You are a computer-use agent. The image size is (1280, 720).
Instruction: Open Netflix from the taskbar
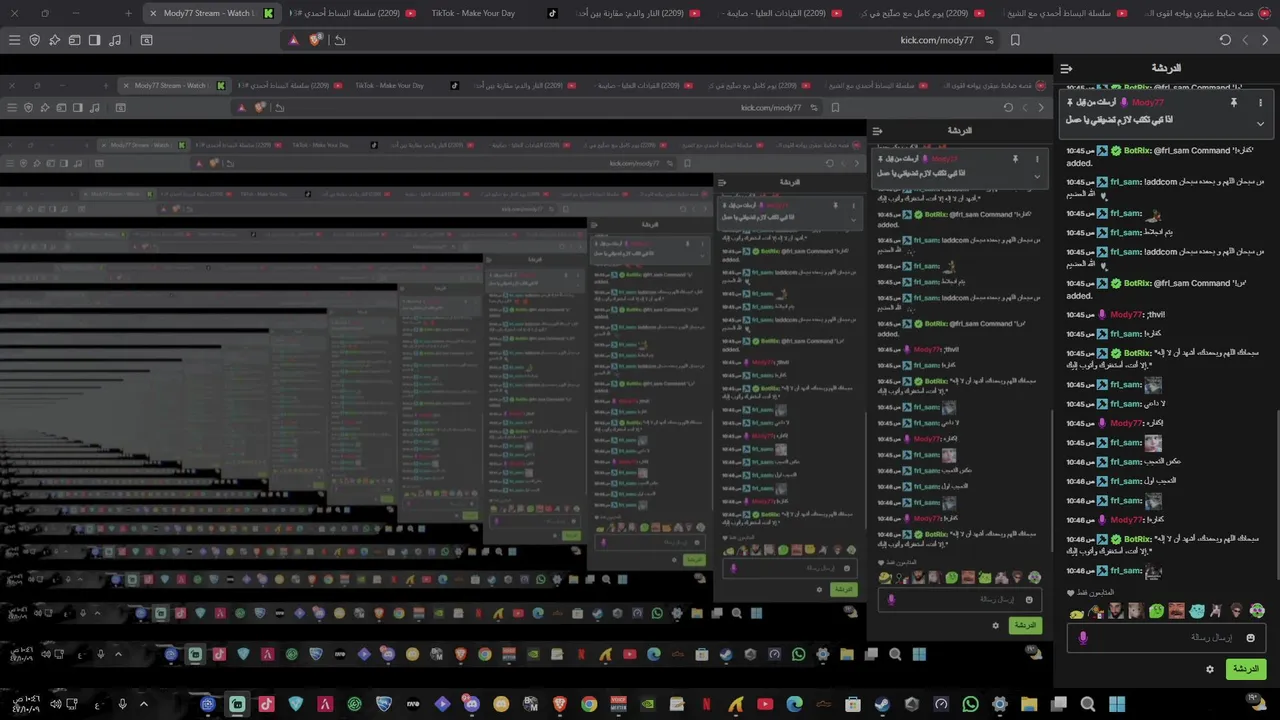click(x=707, y=704)
